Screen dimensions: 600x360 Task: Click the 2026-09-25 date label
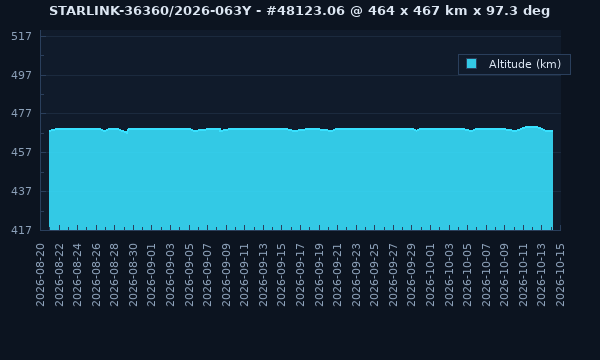click(375, 275)
